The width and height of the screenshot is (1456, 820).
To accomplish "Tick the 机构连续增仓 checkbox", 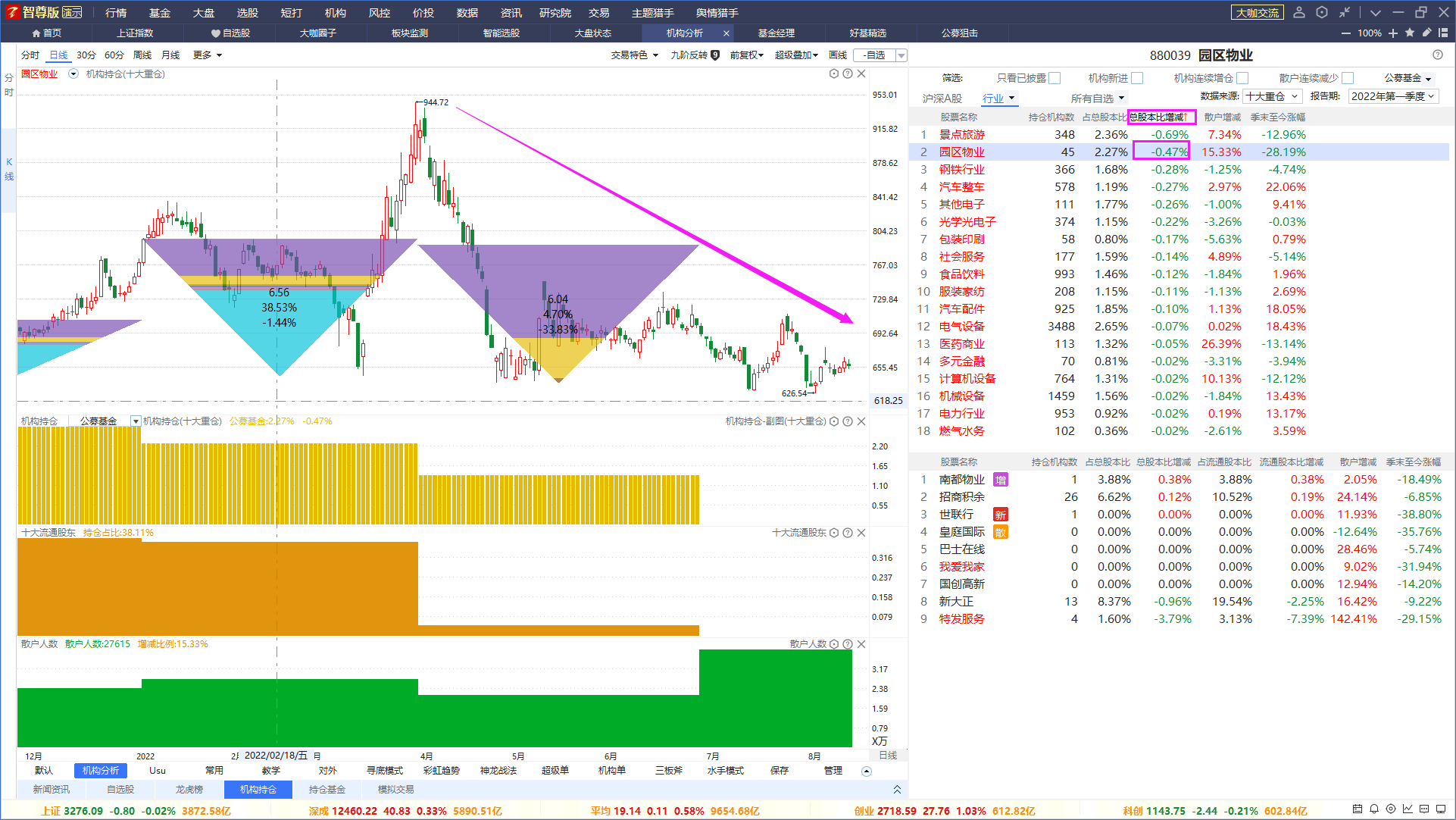I will (x=1242, y=78).
